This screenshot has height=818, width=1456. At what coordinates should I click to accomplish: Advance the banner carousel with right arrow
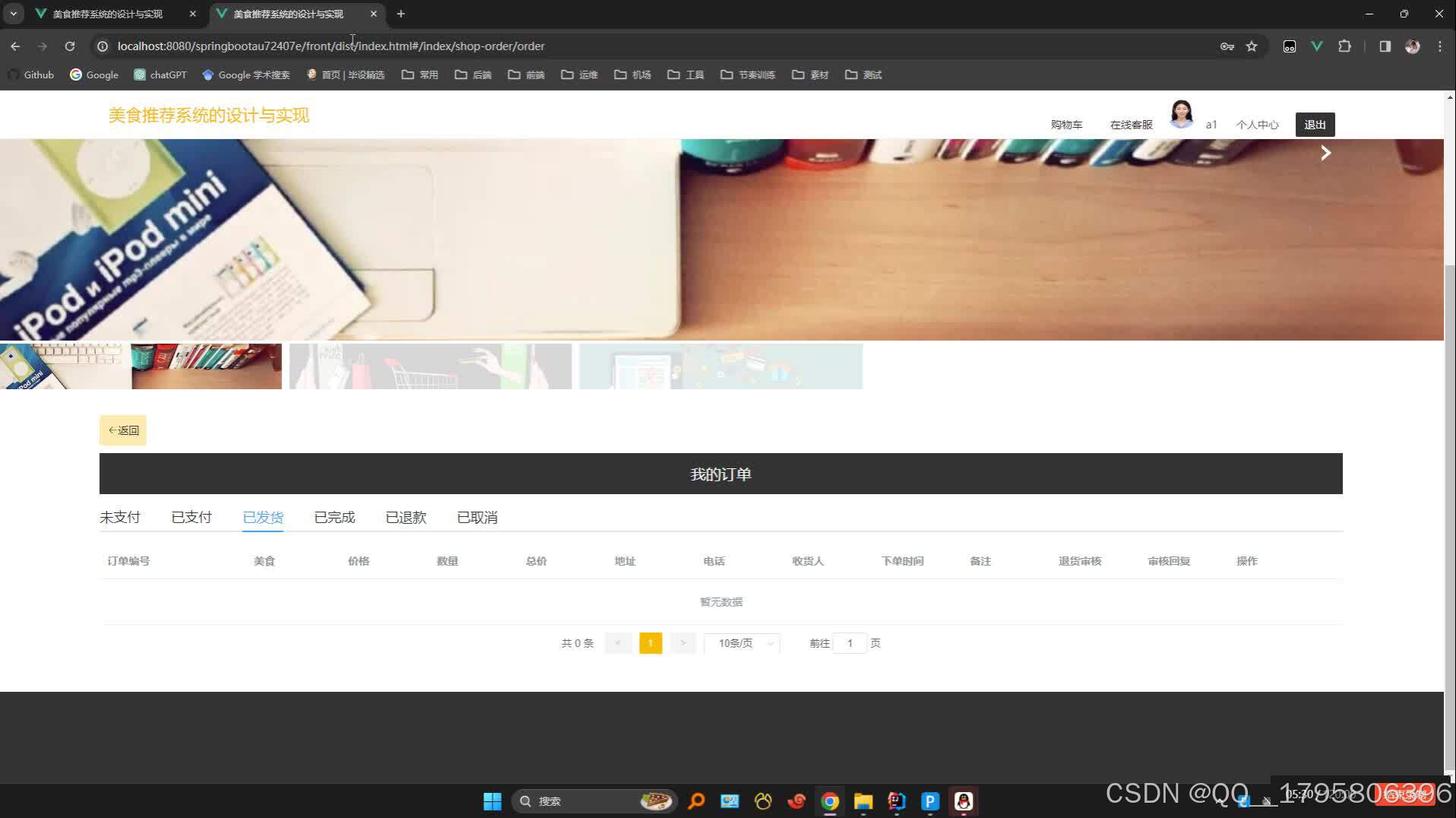point(1325,154)
